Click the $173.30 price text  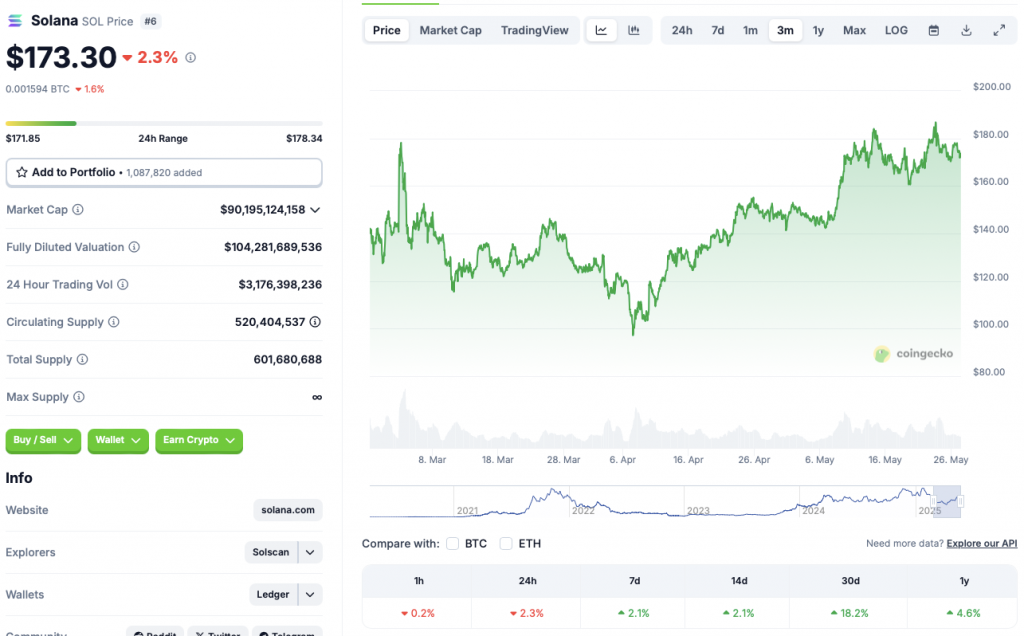pos(61,57)
